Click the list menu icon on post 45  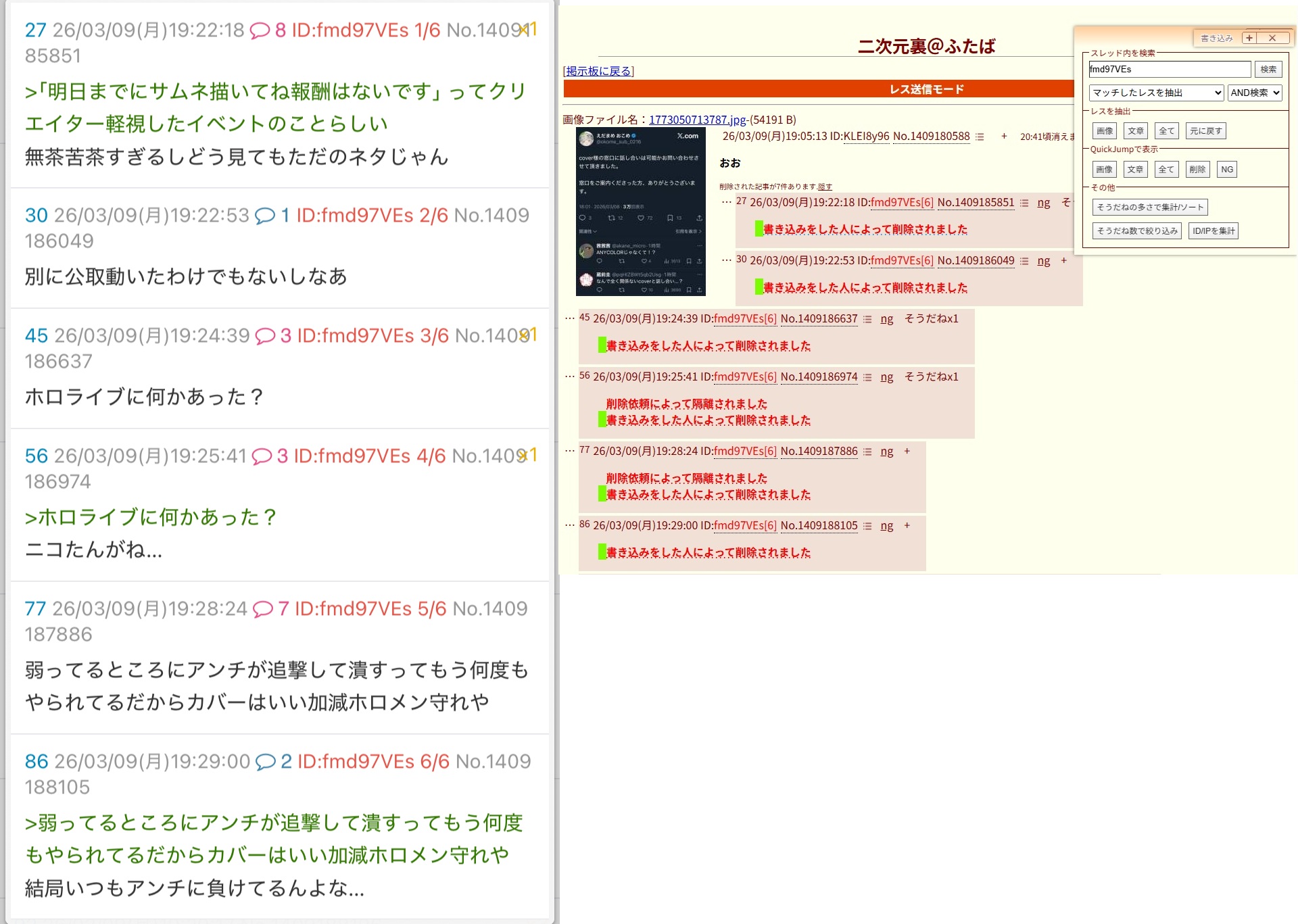[x=867, y=319]
